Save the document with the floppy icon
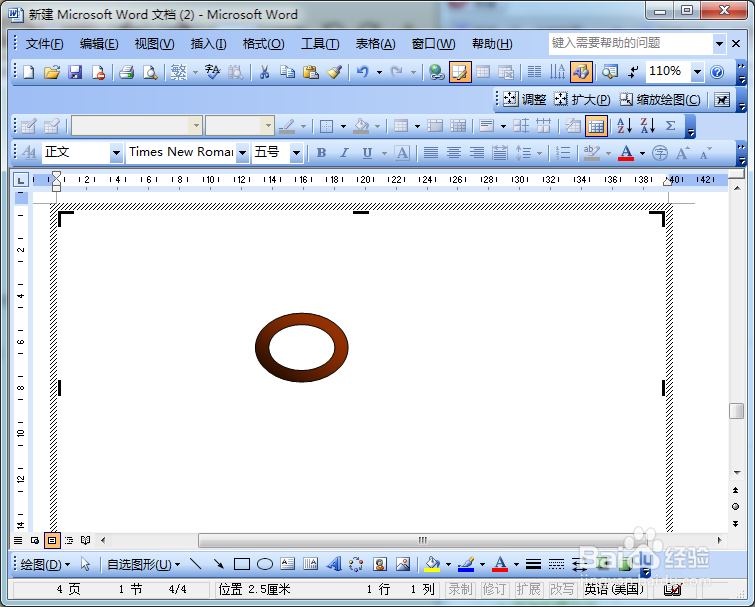The height and width of the screenshot is (607, 755). [75, 72]
